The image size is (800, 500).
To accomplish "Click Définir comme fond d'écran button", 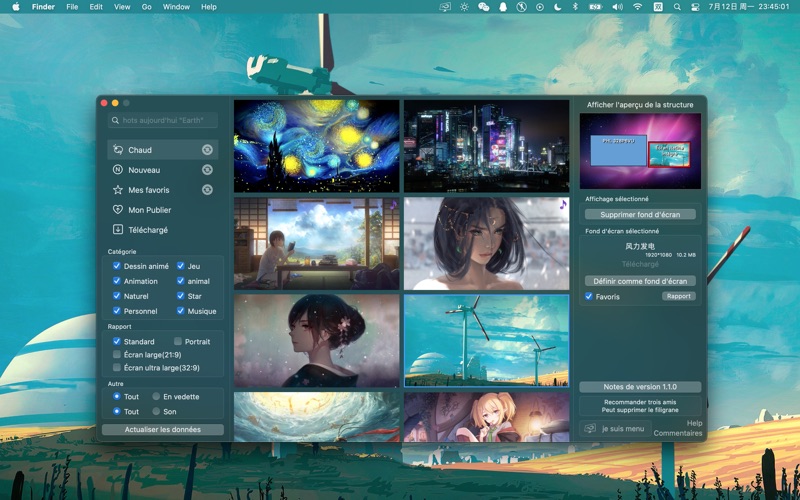I will point(640,281).
